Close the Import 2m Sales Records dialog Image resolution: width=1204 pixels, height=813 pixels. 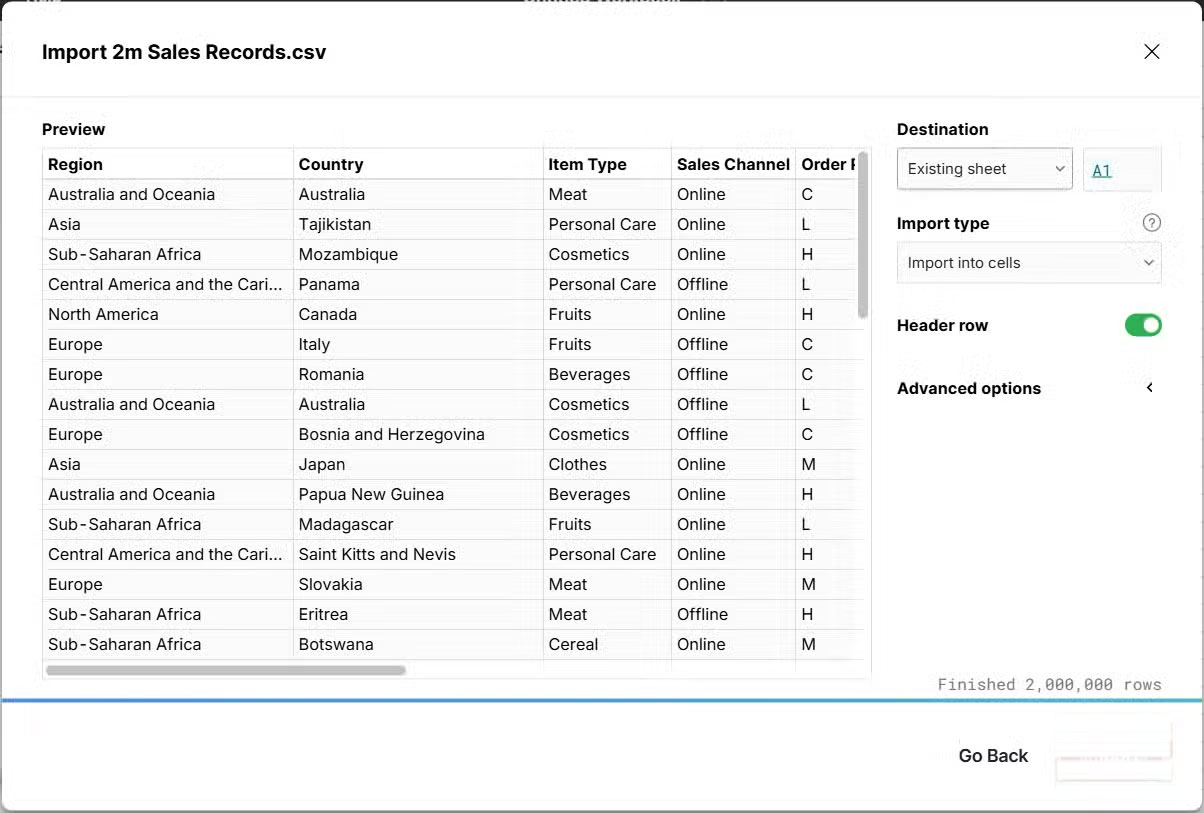tap(1151, 51)
